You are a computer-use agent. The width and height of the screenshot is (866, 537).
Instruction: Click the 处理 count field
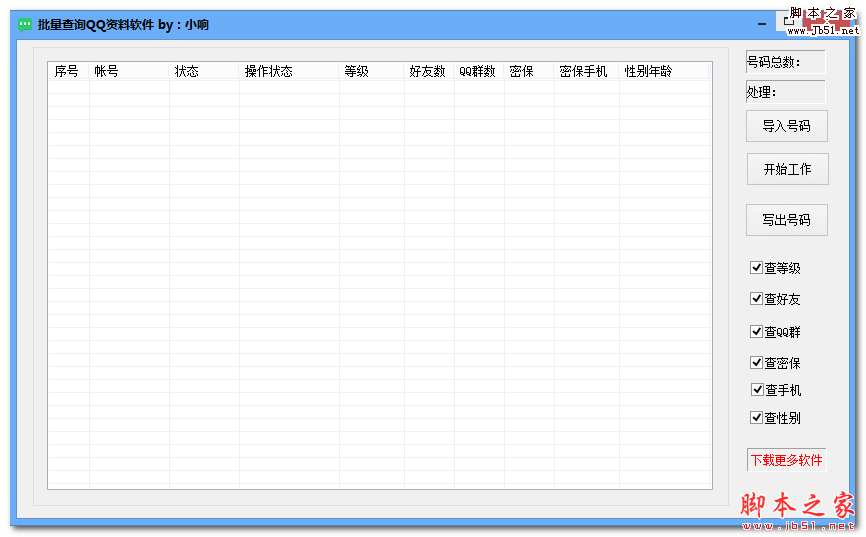coord(785,92)
